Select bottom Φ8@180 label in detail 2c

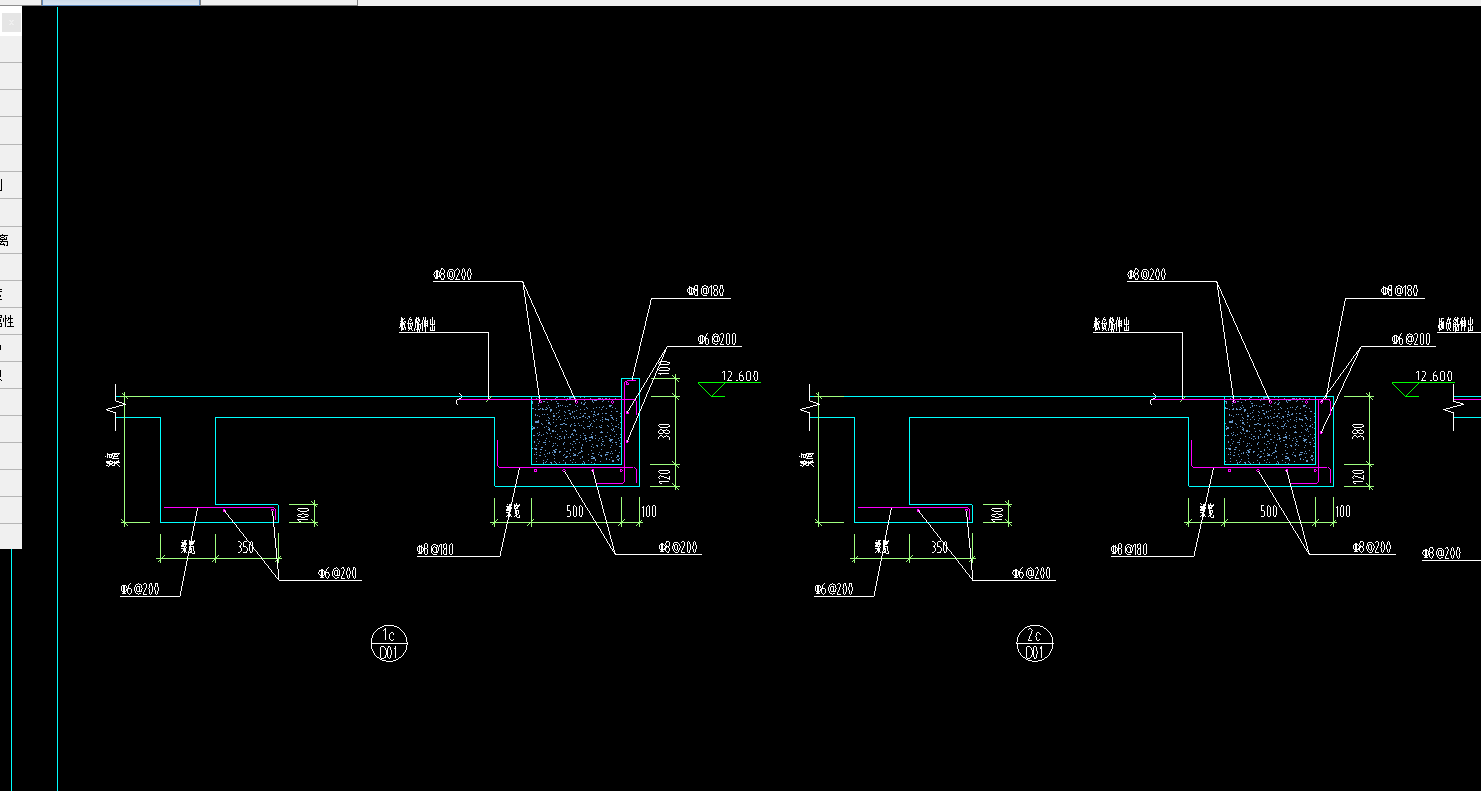coord(1131,550)
